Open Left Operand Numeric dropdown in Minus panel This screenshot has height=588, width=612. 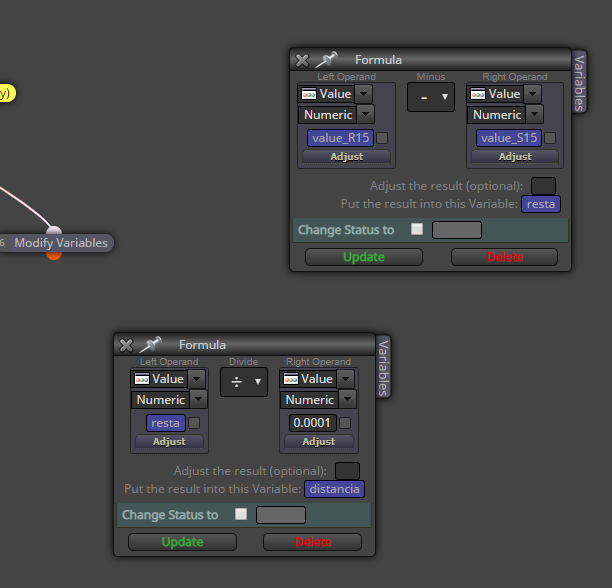click(x=365, y=114)
